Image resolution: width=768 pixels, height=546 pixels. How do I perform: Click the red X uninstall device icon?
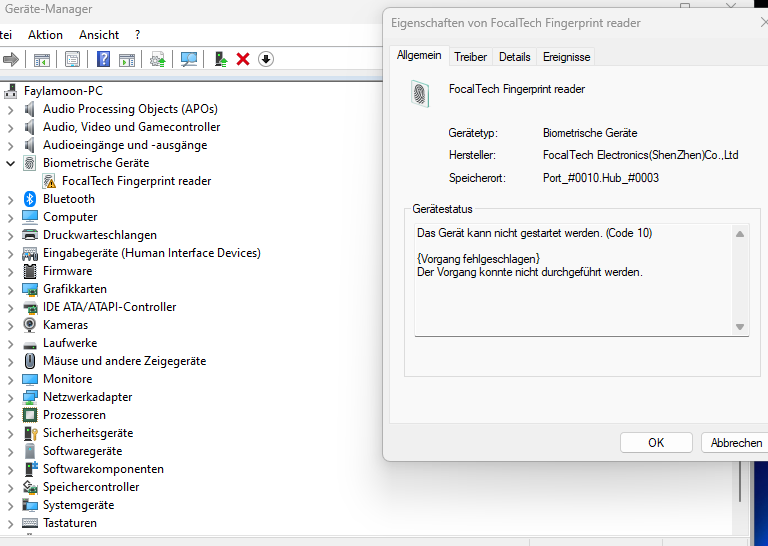(x=243, y=59)
